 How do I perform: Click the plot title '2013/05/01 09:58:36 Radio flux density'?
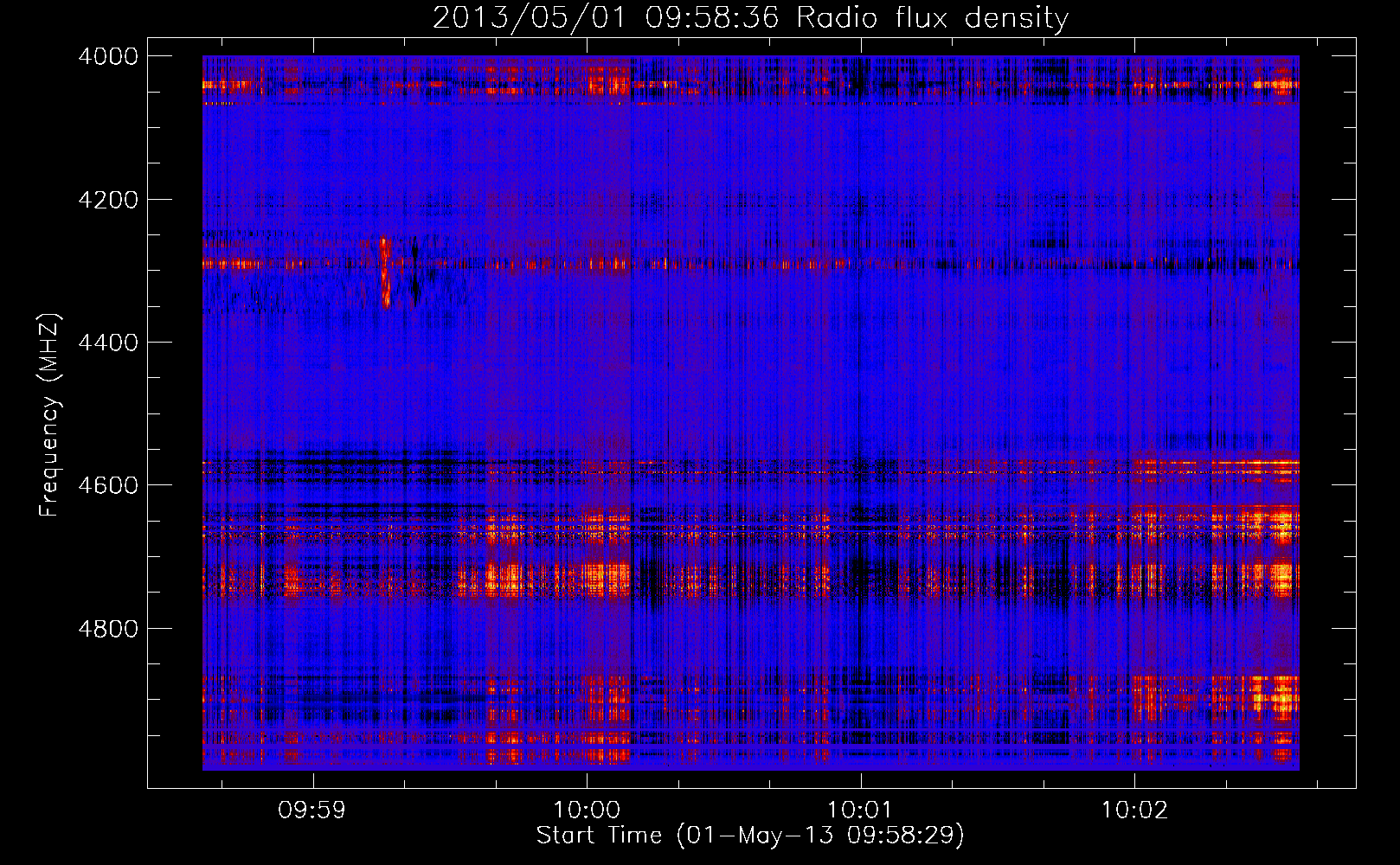[x=750, y=17]
